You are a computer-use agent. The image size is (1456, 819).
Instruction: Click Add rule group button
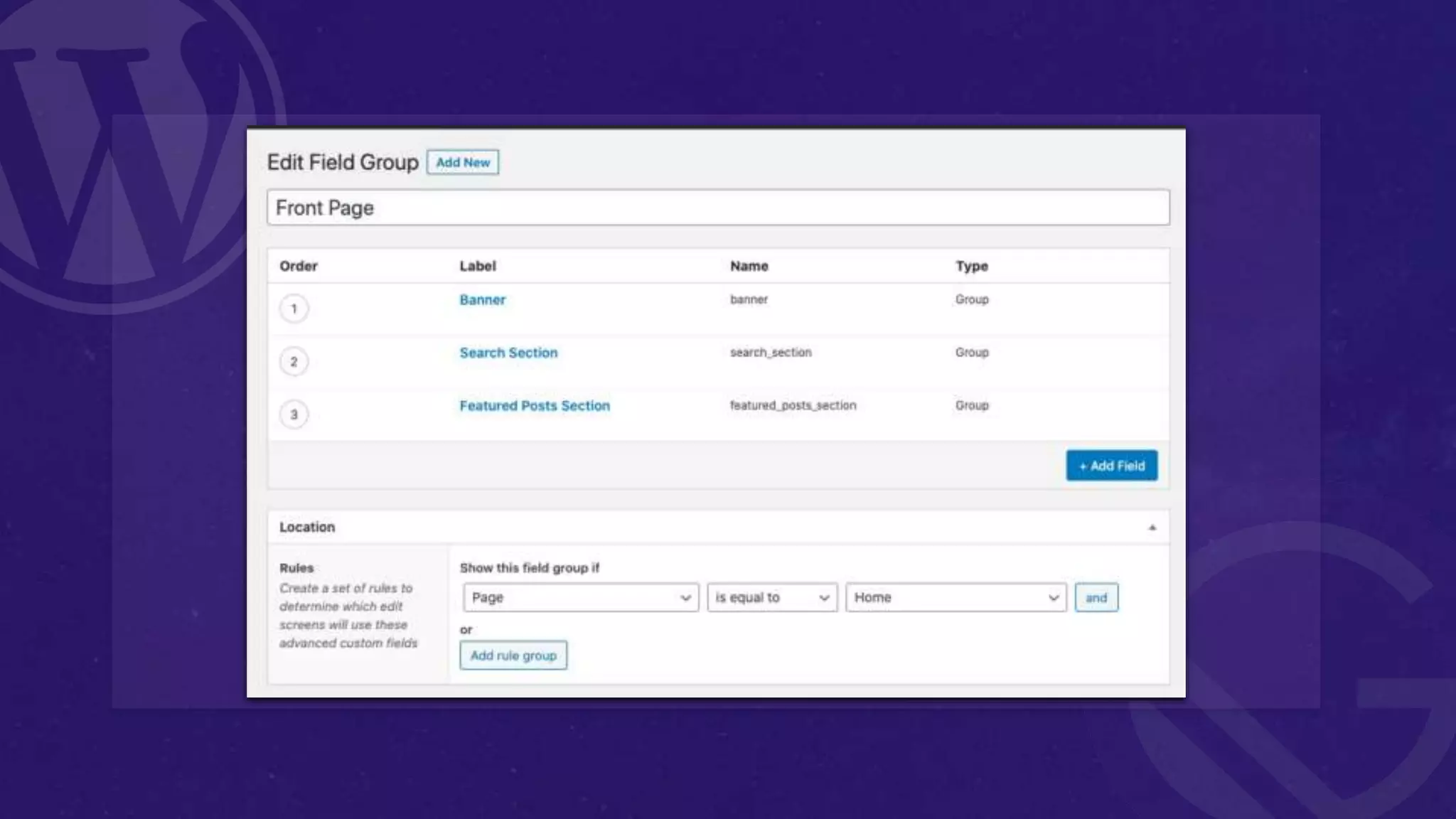click(x=513, y=655)
